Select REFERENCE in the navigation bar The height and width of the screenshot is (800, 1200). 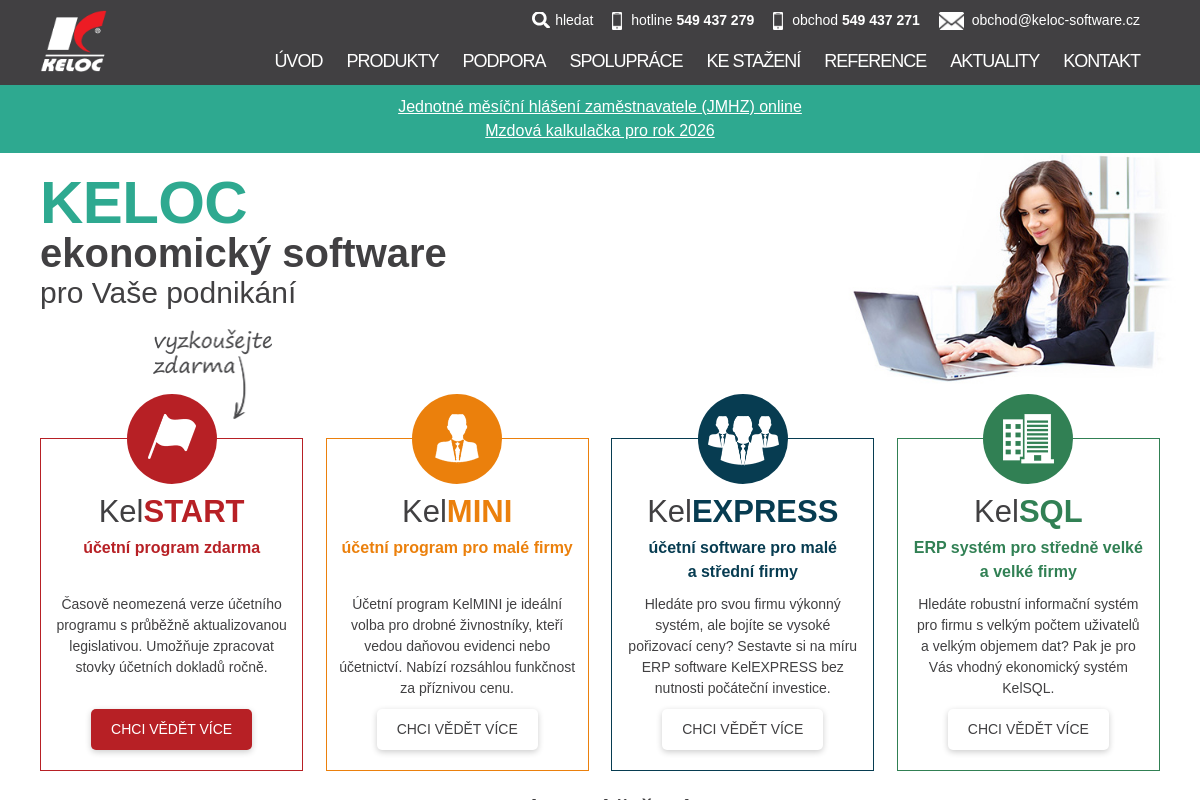(x=875, y=60)
